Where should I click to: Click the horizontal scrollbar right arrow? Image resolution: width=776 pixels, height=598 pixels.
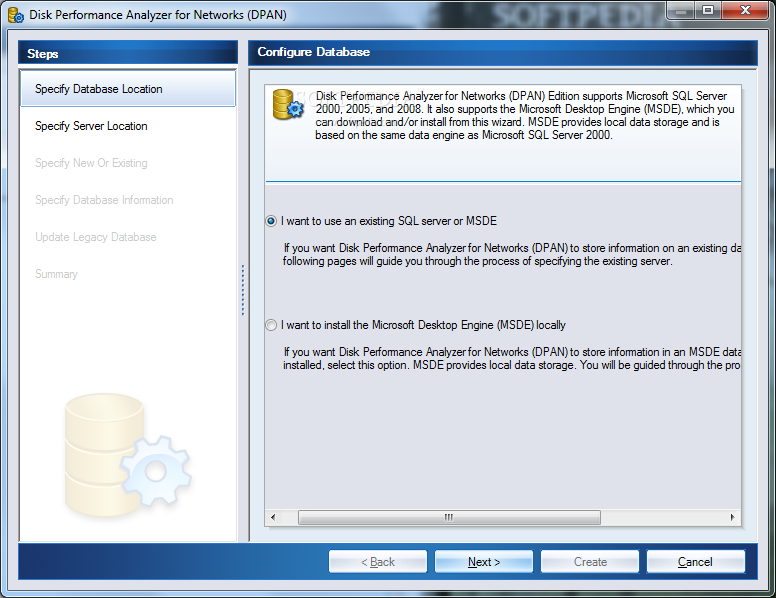click(732, 517)
